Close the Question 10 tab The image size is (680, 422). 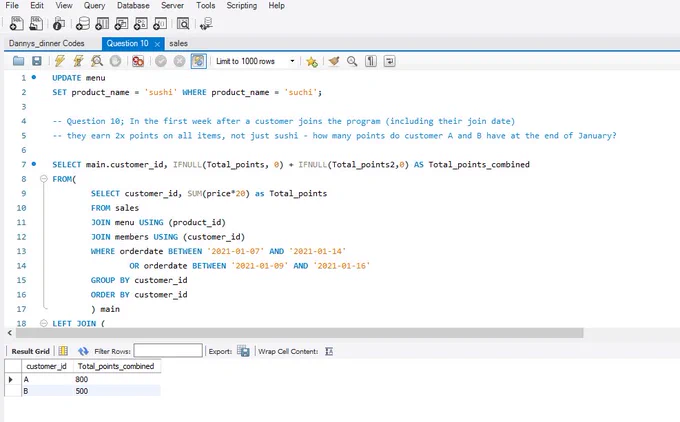click(x=157, y=44)
